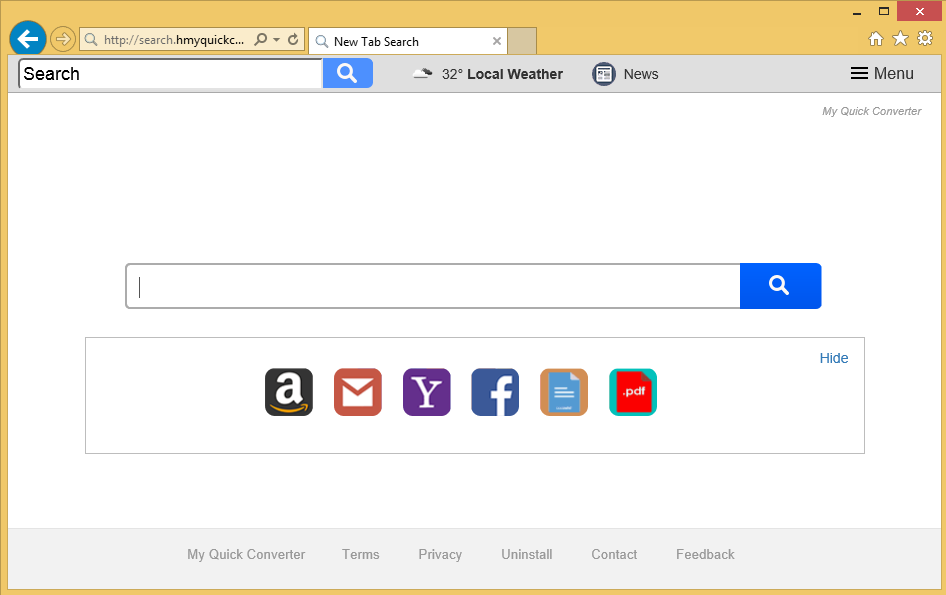Hide the shortcut icons panel
This screenshot has width=946, height=595.
click(x=833, y=358)
